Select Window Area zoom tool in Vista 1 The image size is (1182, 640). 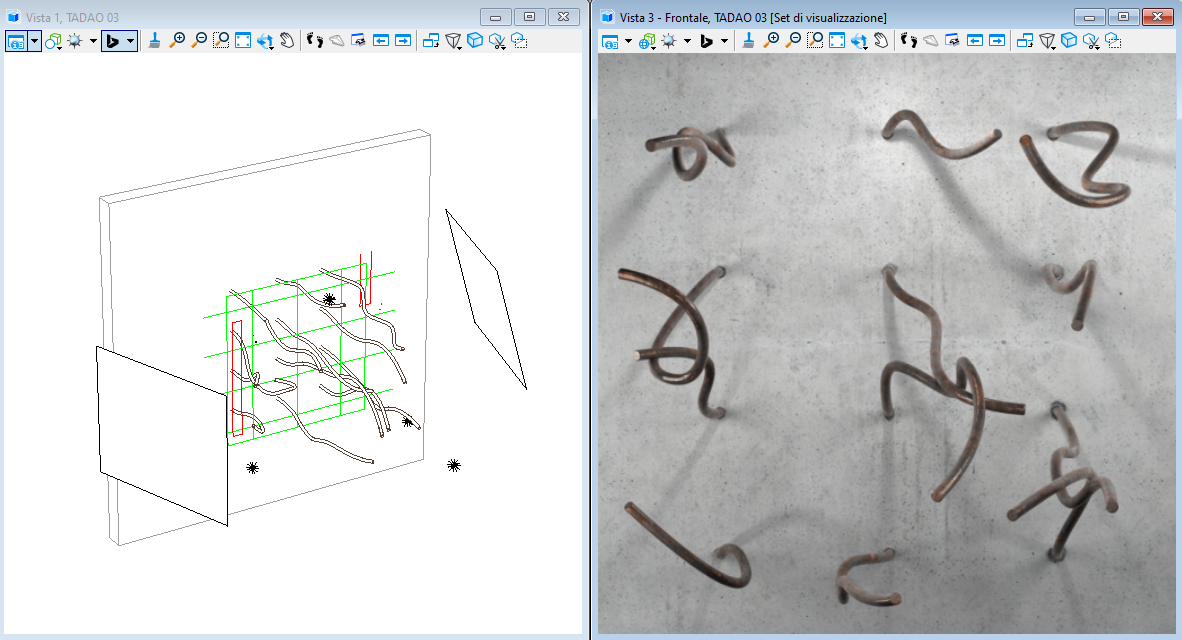[221, 41]
